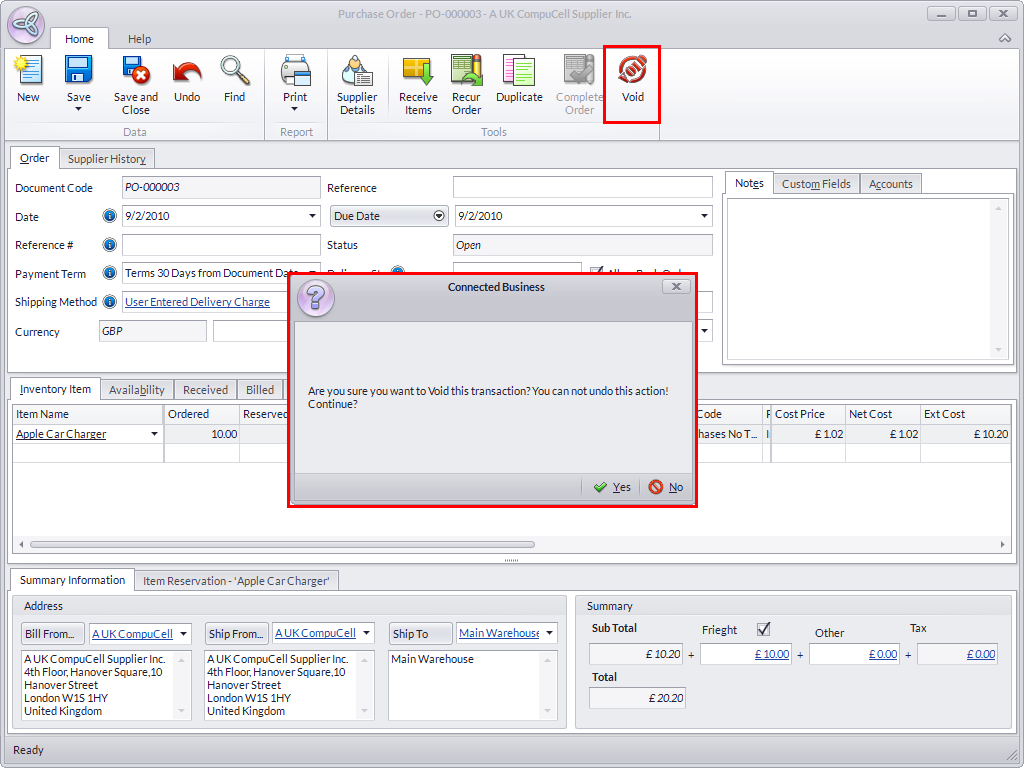Toggle the Freight checkbox in Summary
1024x768 pixels.
click(764, 629)
